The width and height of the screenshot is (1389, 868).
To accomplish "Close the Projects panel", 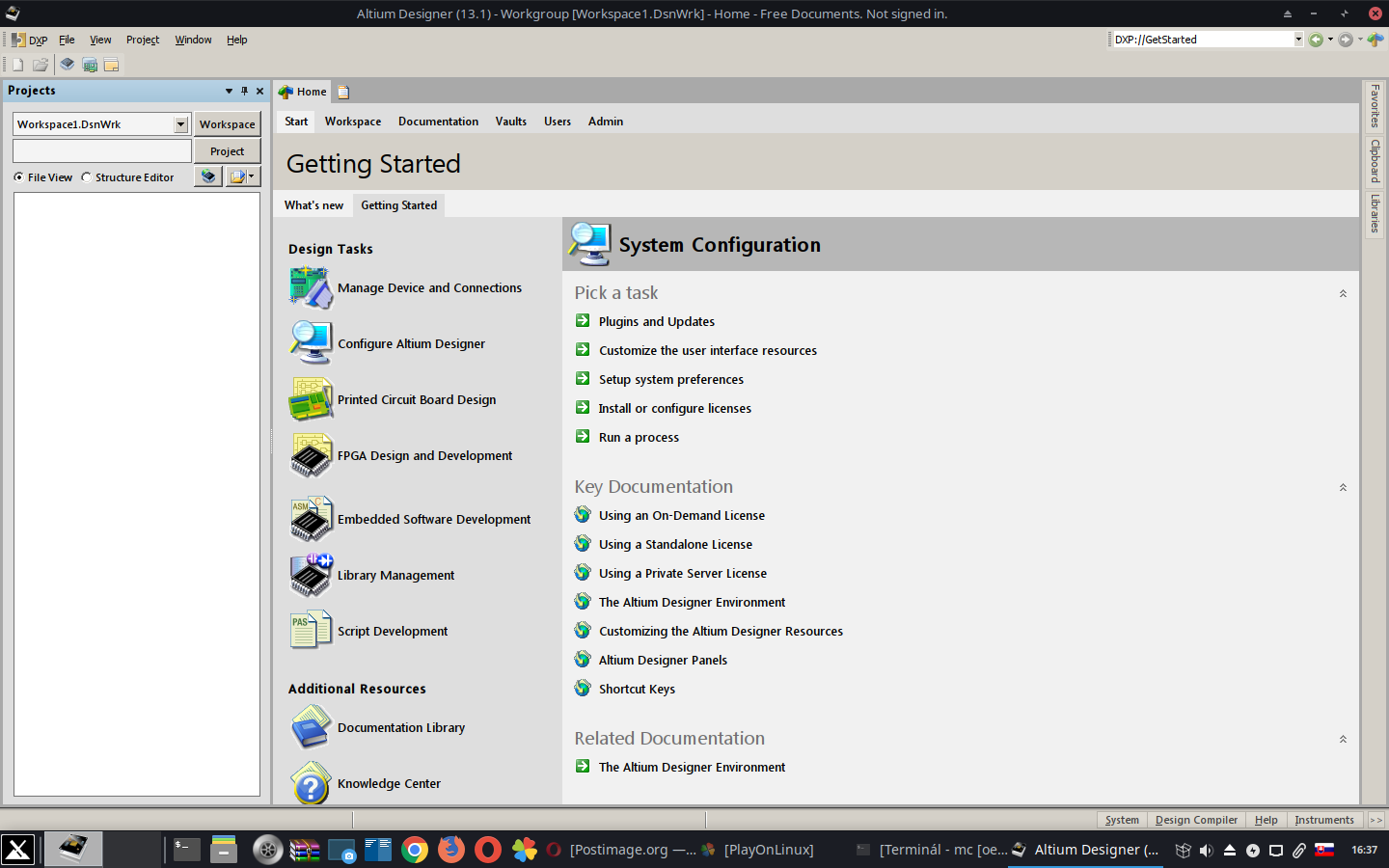I will (259, 91).
